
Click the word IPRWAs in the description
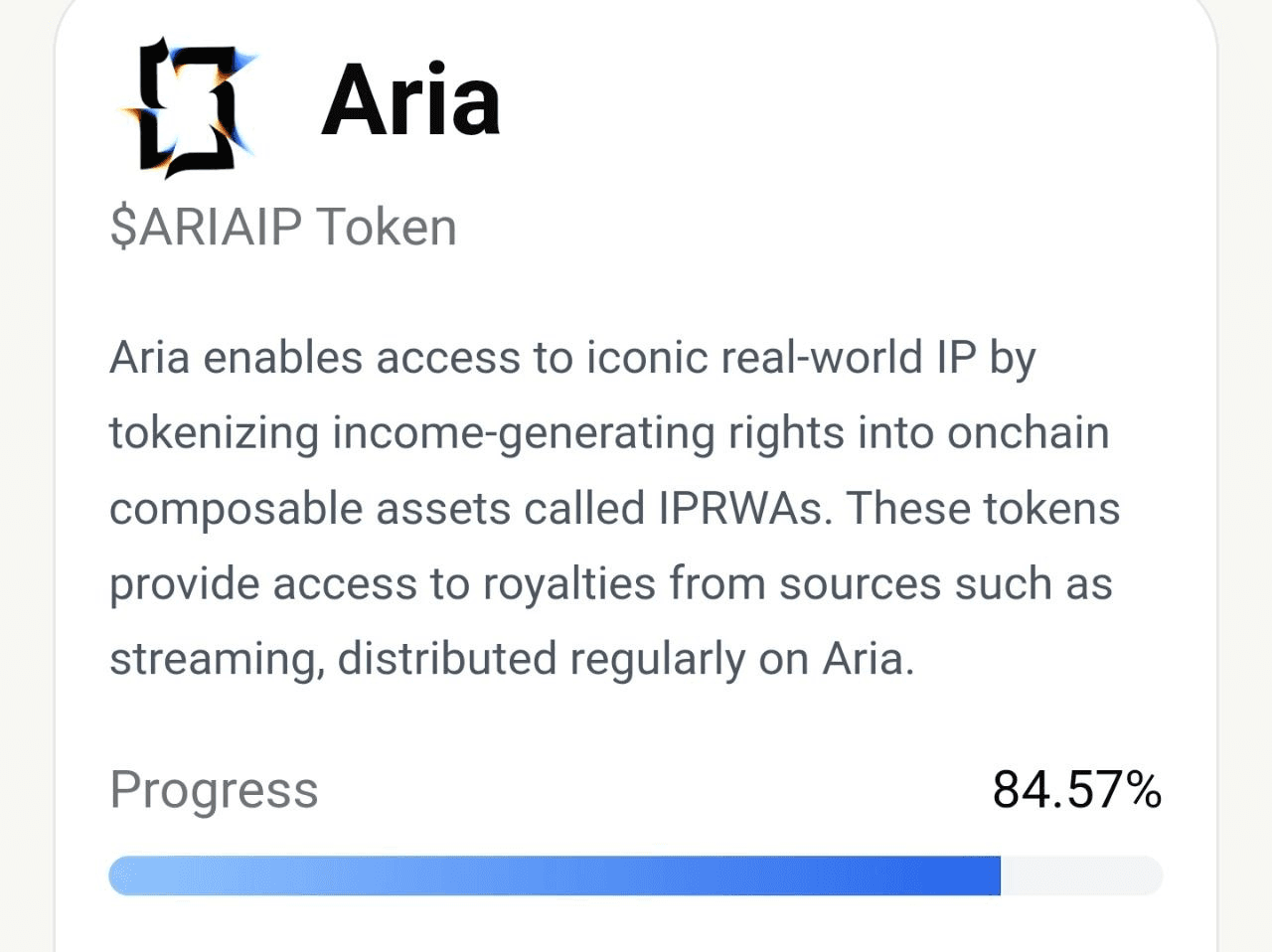coord(740,509)
